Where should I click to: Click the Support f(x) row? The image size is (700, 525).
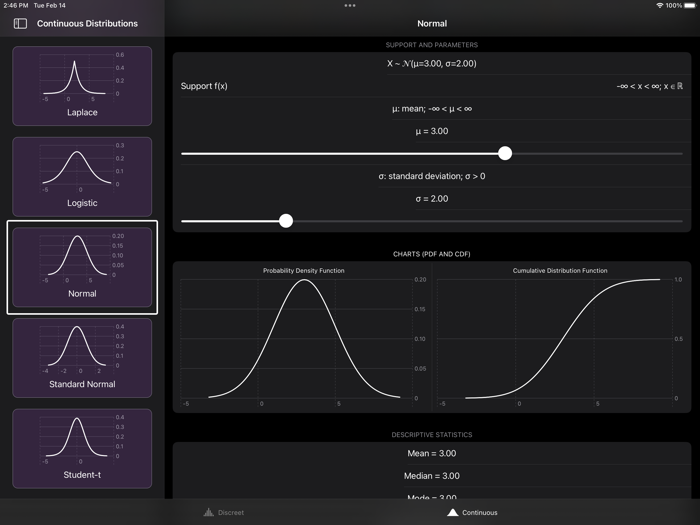click(432, 86)
